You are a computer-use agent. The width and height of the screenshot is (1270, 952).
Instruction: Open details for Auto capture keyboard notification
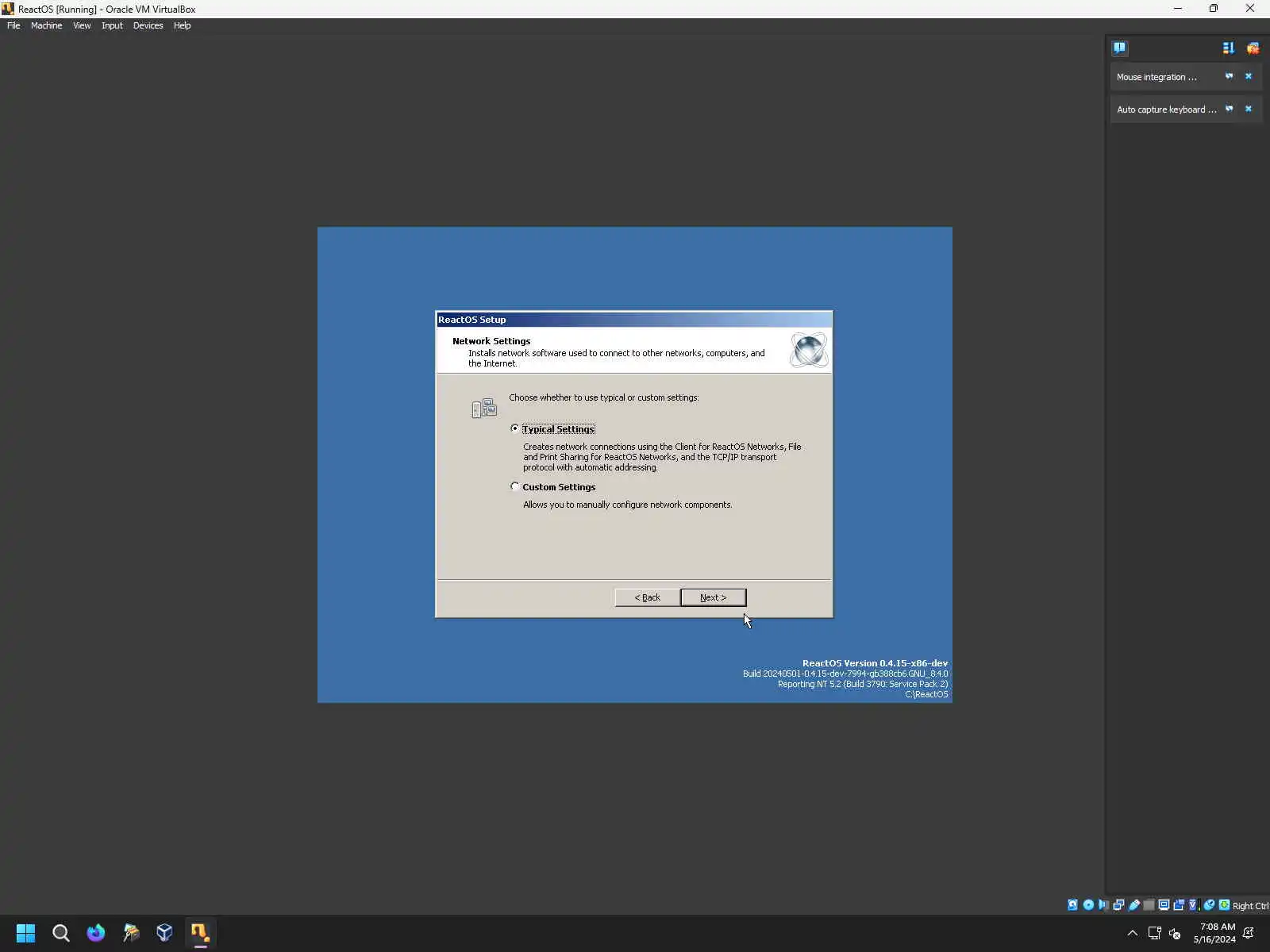tap(1229, 109)
